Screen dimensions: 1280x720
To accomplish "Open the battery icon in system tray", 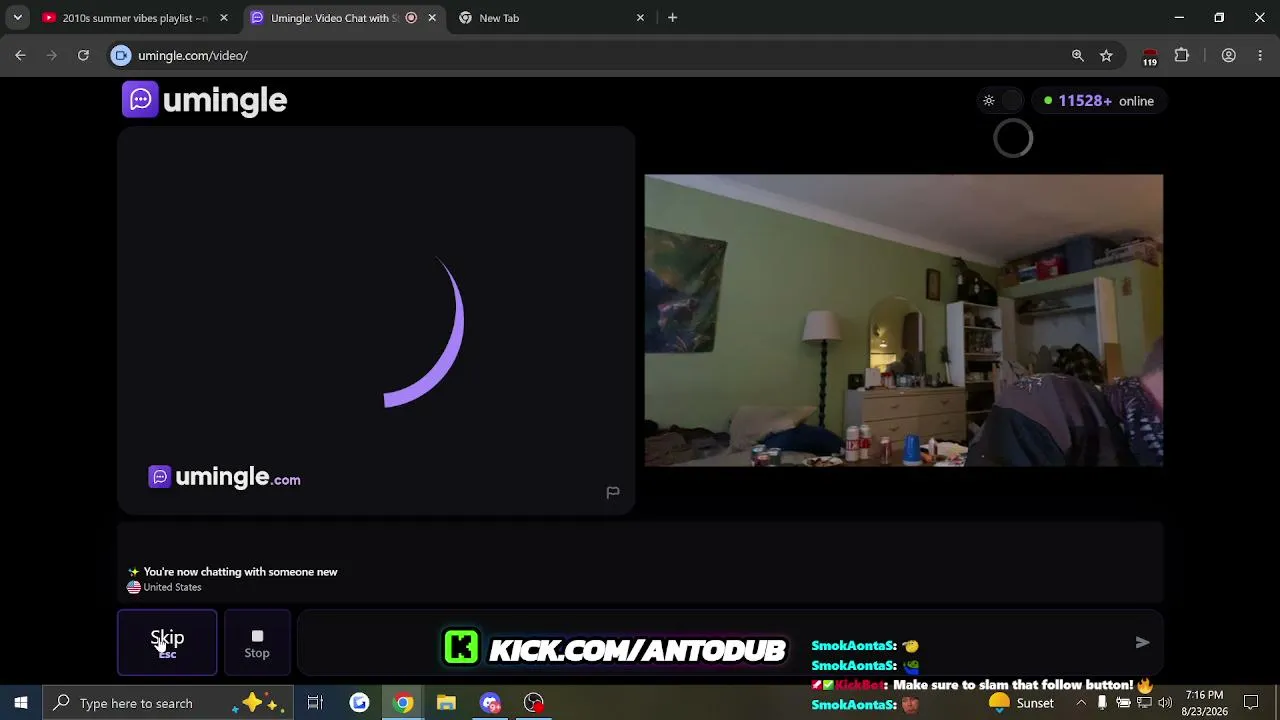I will pyautogui.click(x=1123, y=703).
